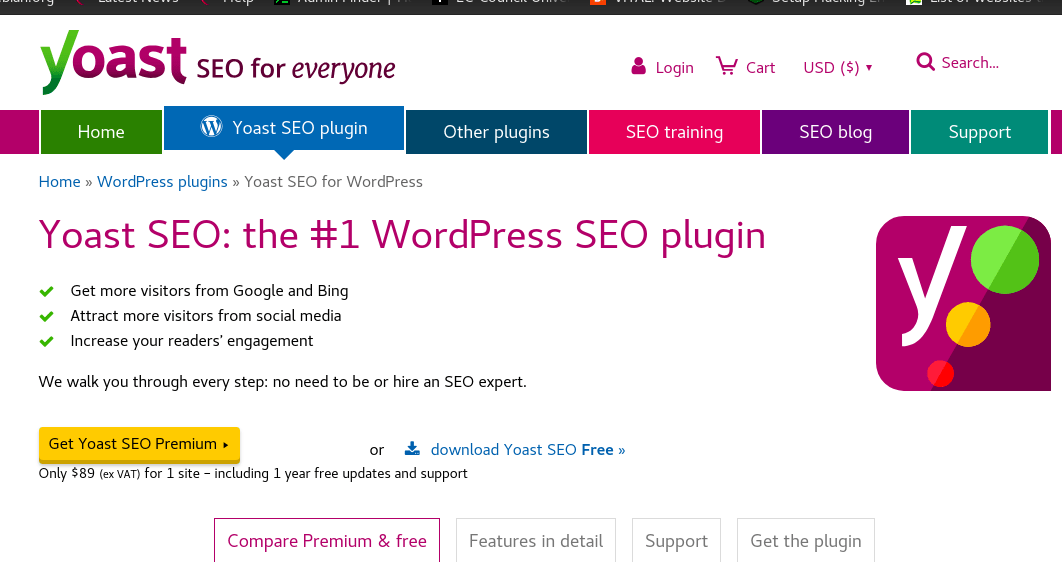Image resolution: width=1062 pixels, height=562 pixels.
Task: Click the shopping cart icon
Action: tap(727, 66)
